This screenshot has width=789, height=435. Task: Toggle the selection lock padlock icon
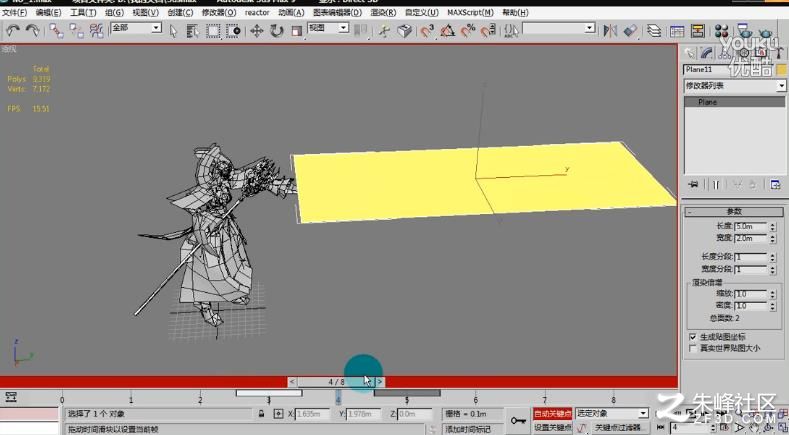pyautogui.click(x=261, y=414)
